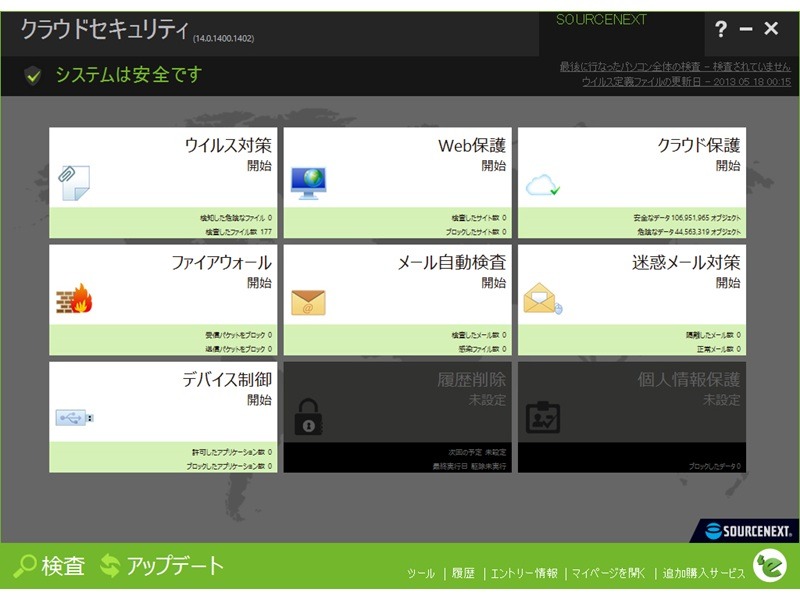Click the paperclip document icon in ウイルス対策
800x600 pixels.
tap(74, 182)
